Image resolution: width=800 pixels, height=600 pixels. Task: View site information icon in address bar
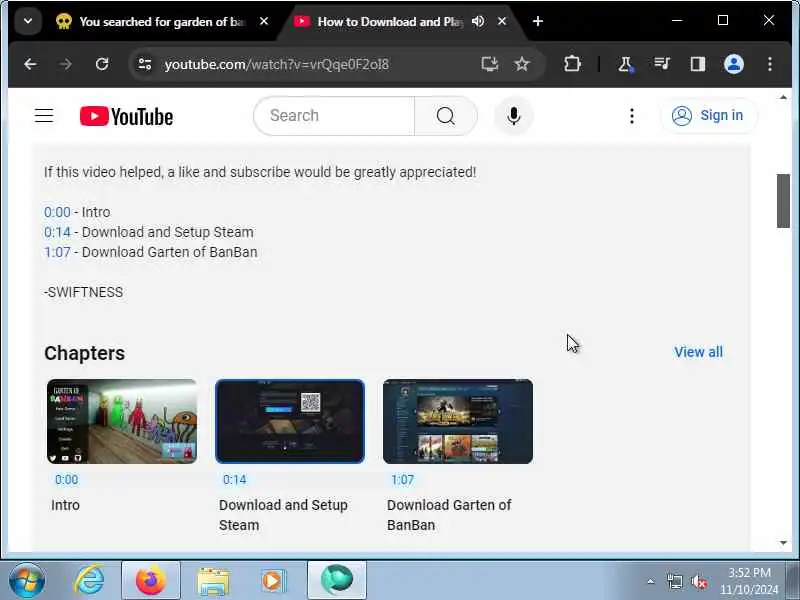coord(145,64)
